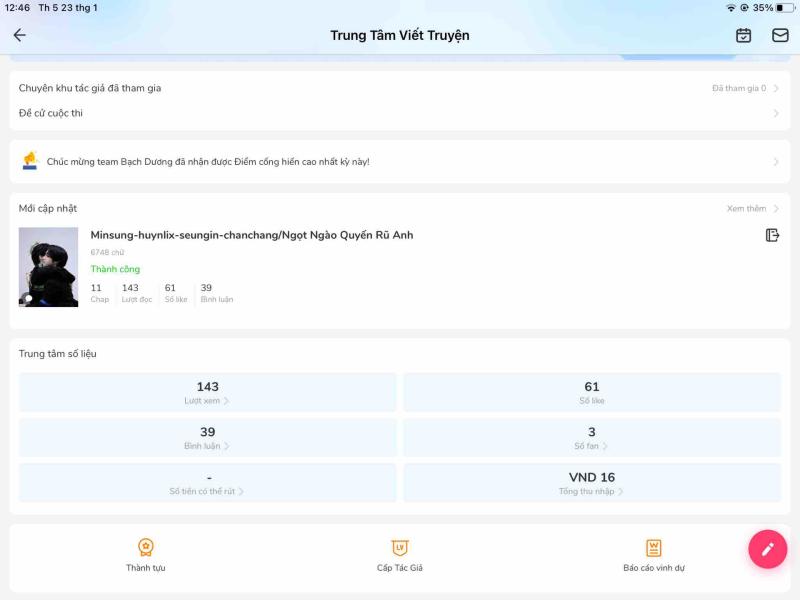This screenshot has width=800, height=600.
Task: Open Số tiền có thể rút tile
Action: click(208, 483)
